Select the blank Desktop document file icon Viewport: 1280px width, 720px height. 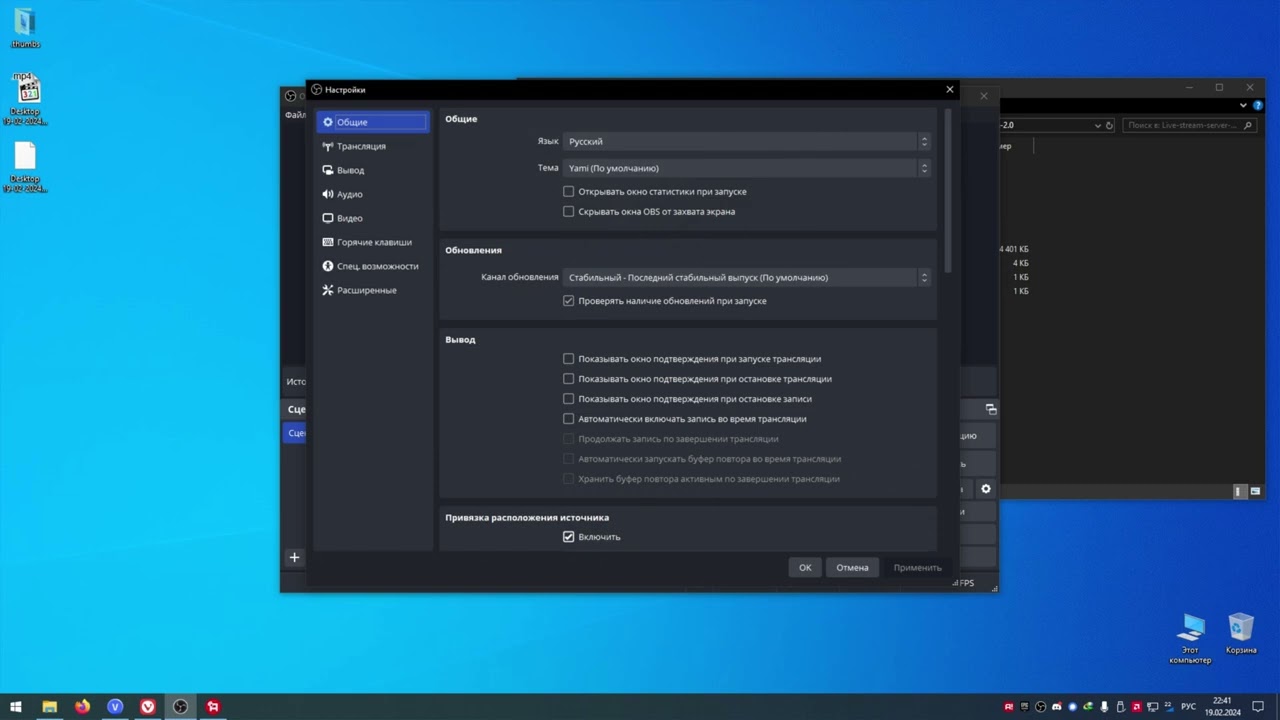[25, 167]
